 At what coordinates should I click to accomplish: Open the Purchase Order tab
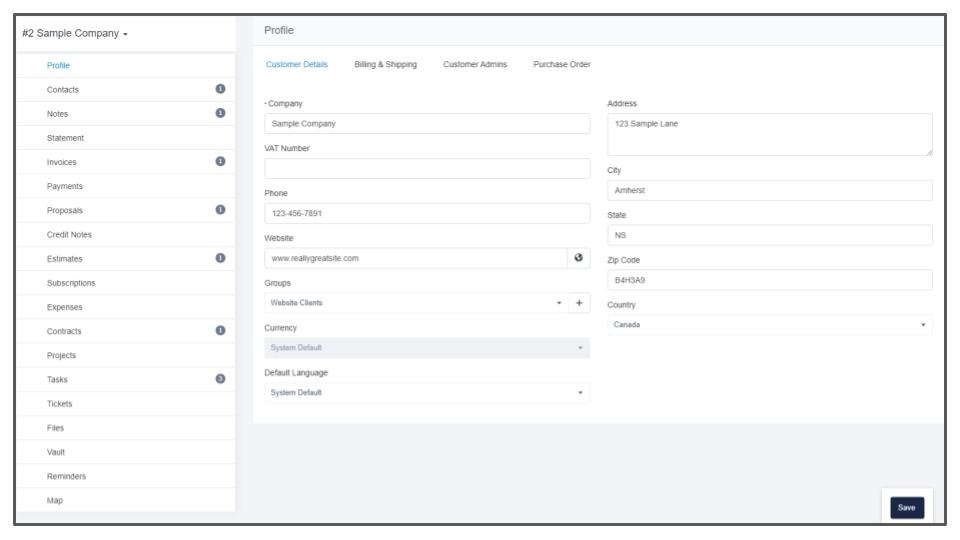coord(561,65)
